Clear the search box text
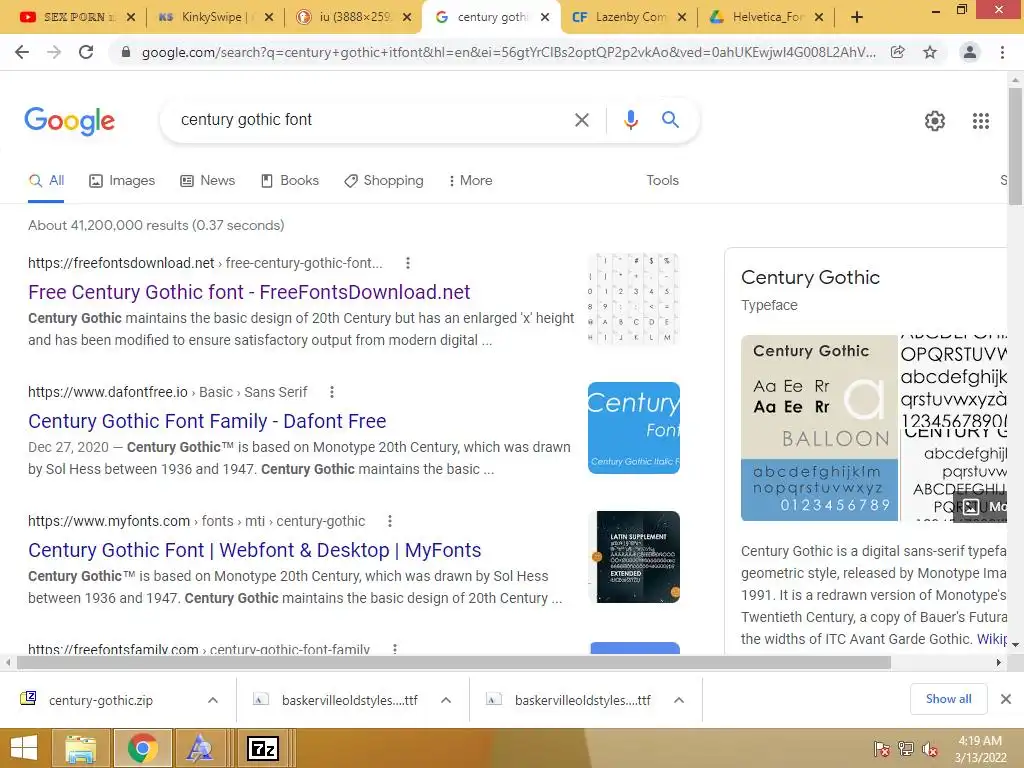This screenshot has height=768, width=1024. [x=581, y=120]
